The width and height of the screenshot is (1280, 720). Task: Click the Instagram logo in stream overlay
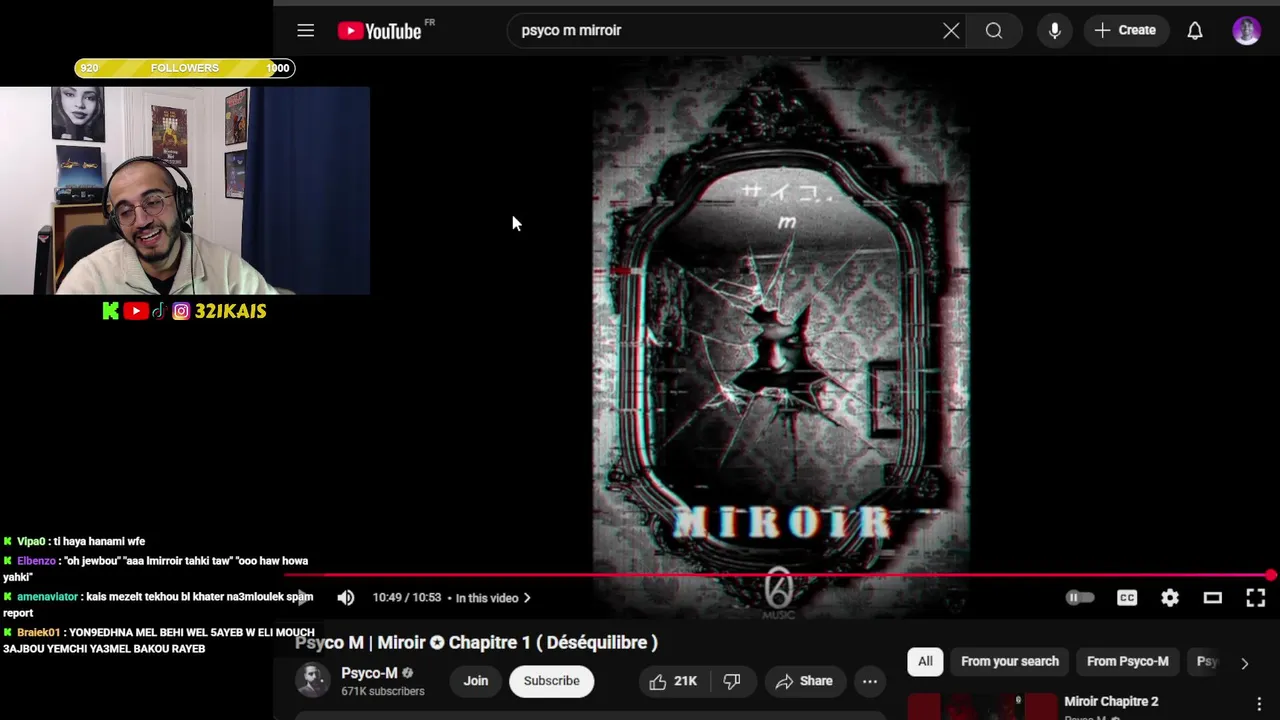[181, 311]
